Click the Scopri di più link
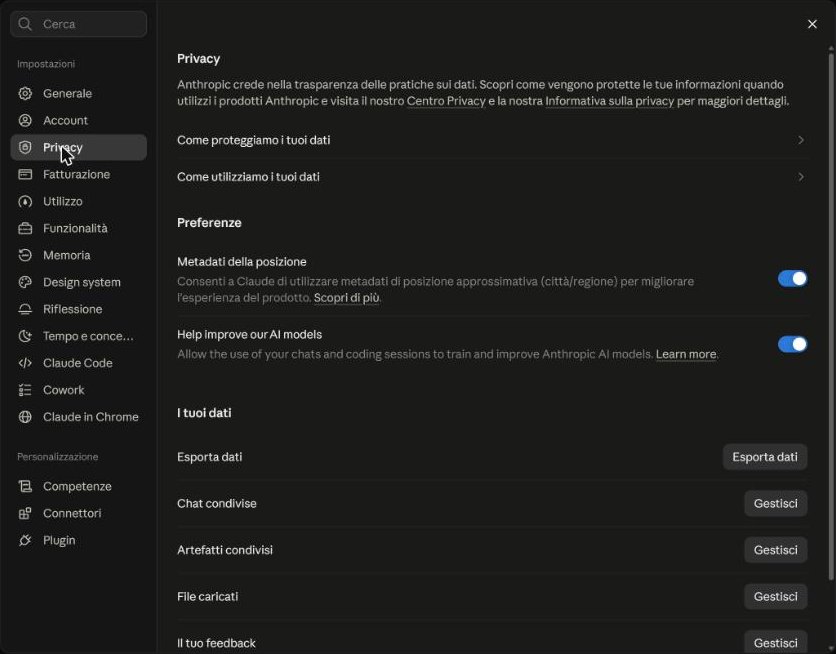The width and height of the screenshot is (836, 654). [346, 298]
